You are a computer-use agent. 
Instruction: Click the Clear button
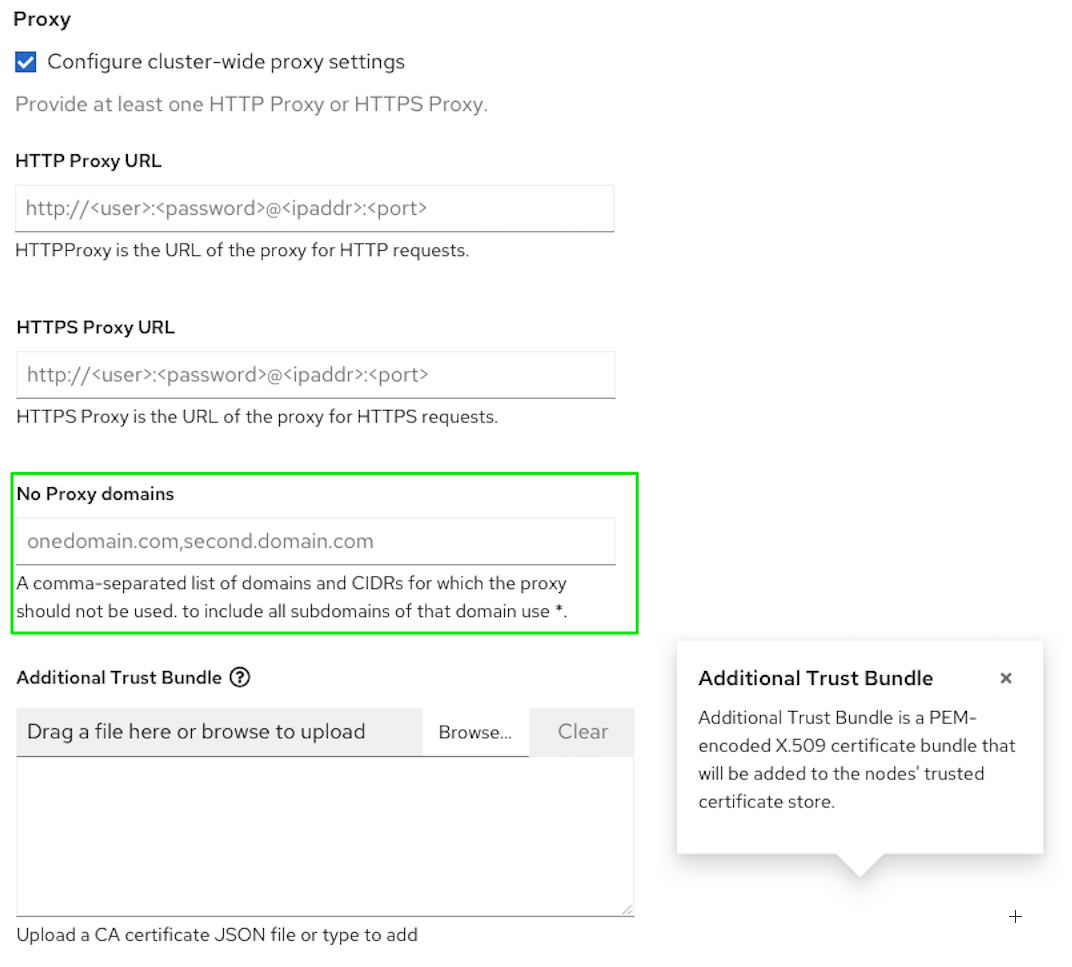(x=582, y=732)
